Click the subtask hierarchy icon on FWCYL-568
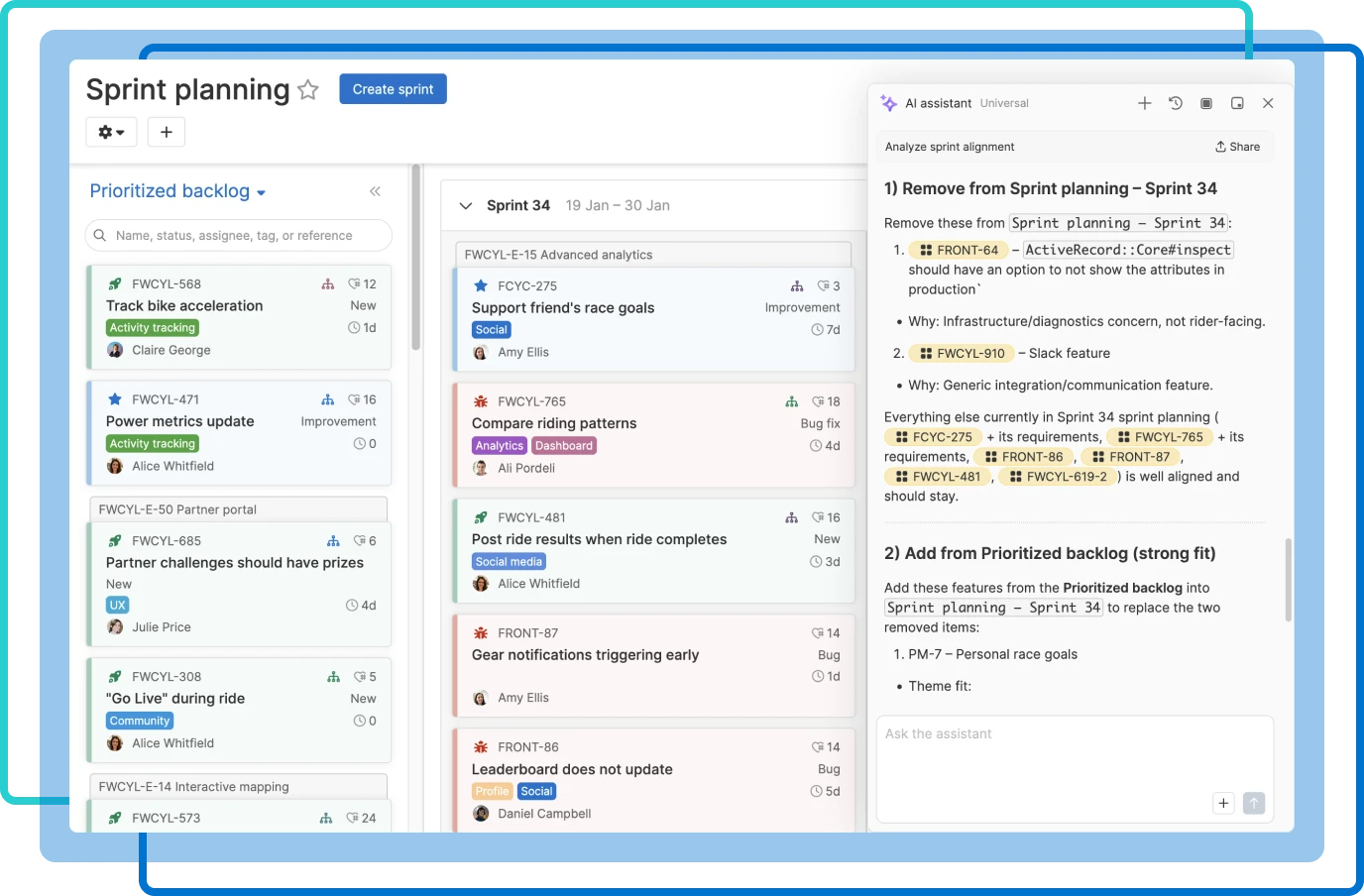 [x=328, y=283]
